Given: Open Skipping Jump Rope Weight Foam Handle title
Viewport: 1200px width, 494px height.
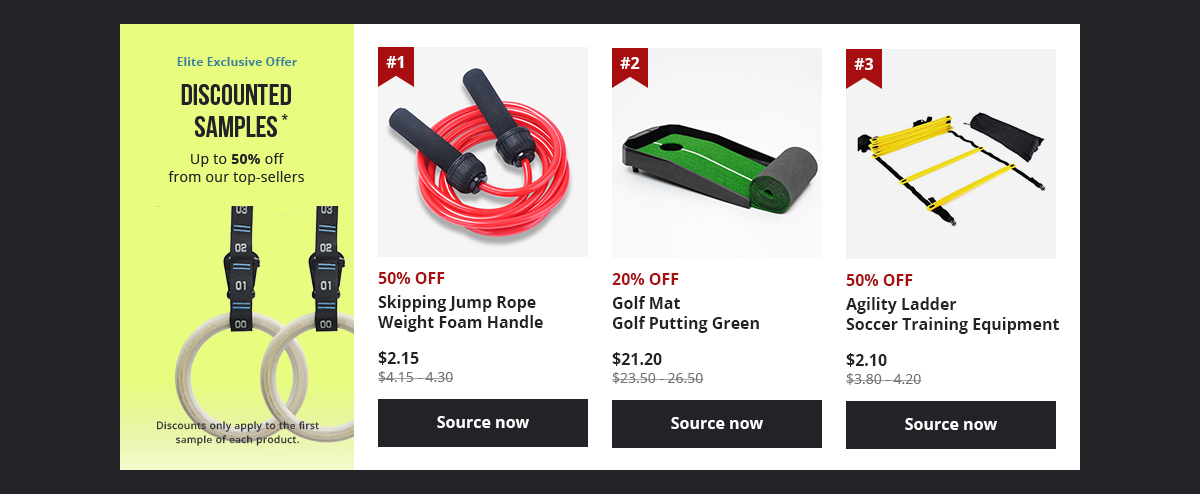Looking at the screenshot, I should coord(461,312).
